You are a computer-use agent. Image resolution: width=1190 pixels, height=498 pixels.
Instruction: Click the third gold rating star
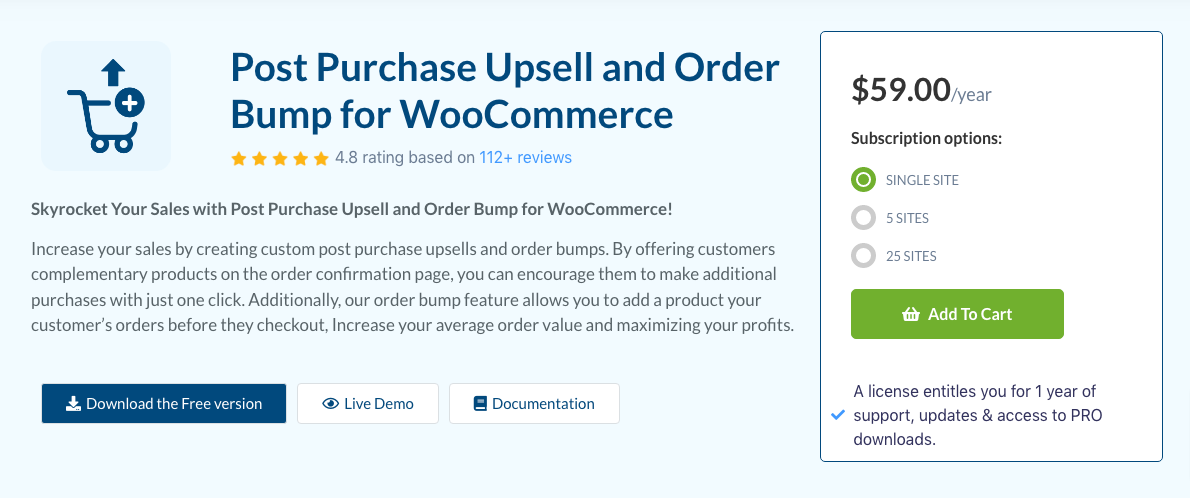pyautogui.click(x=280, y=159)
